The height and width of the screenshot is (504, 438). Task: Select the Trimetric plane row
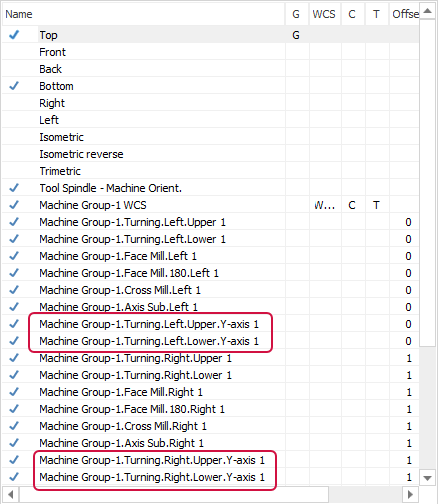[x=210, y=171]
